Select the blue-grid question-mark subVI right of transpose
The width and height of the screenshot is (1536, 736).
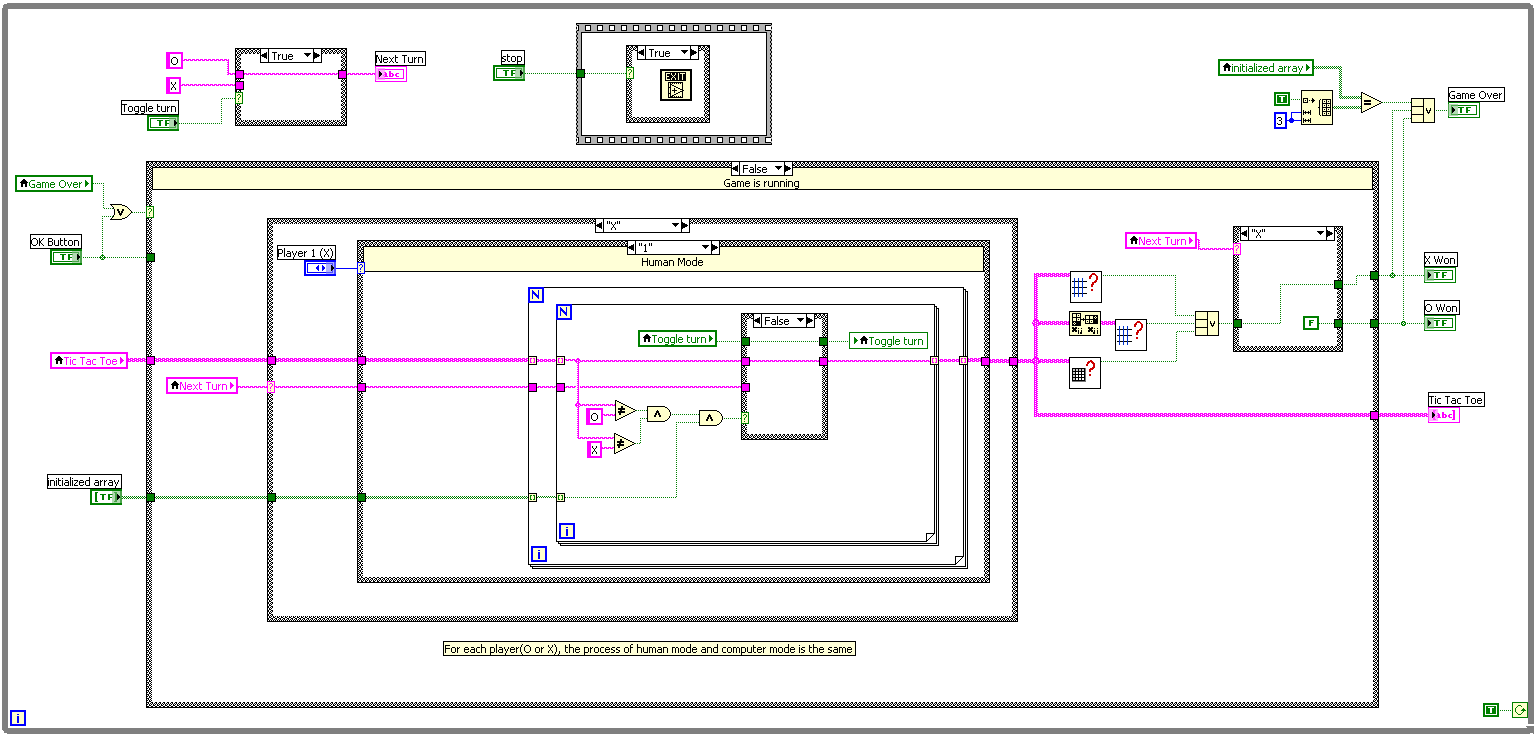[1130, 335]
